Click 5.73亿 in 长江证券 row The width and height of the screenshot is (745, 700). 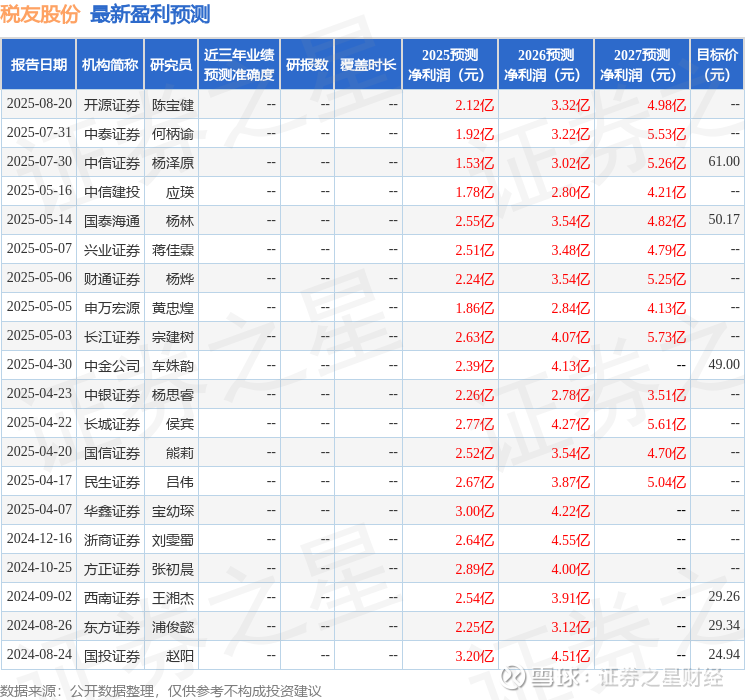coord(667,337)
